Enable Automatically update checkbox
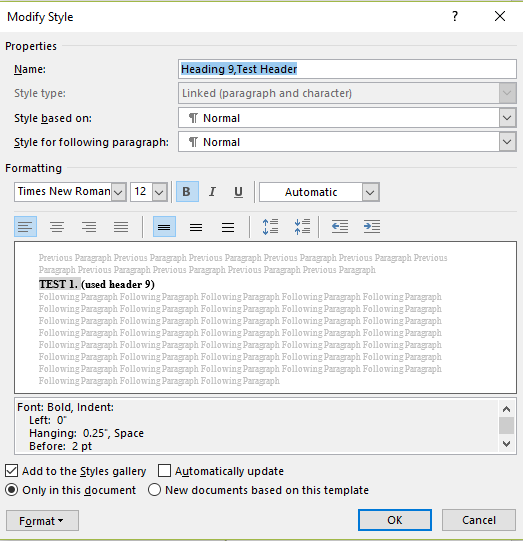The width and height of the screenshot is (523, 541). pyautogui.click(x=164, y=471)
